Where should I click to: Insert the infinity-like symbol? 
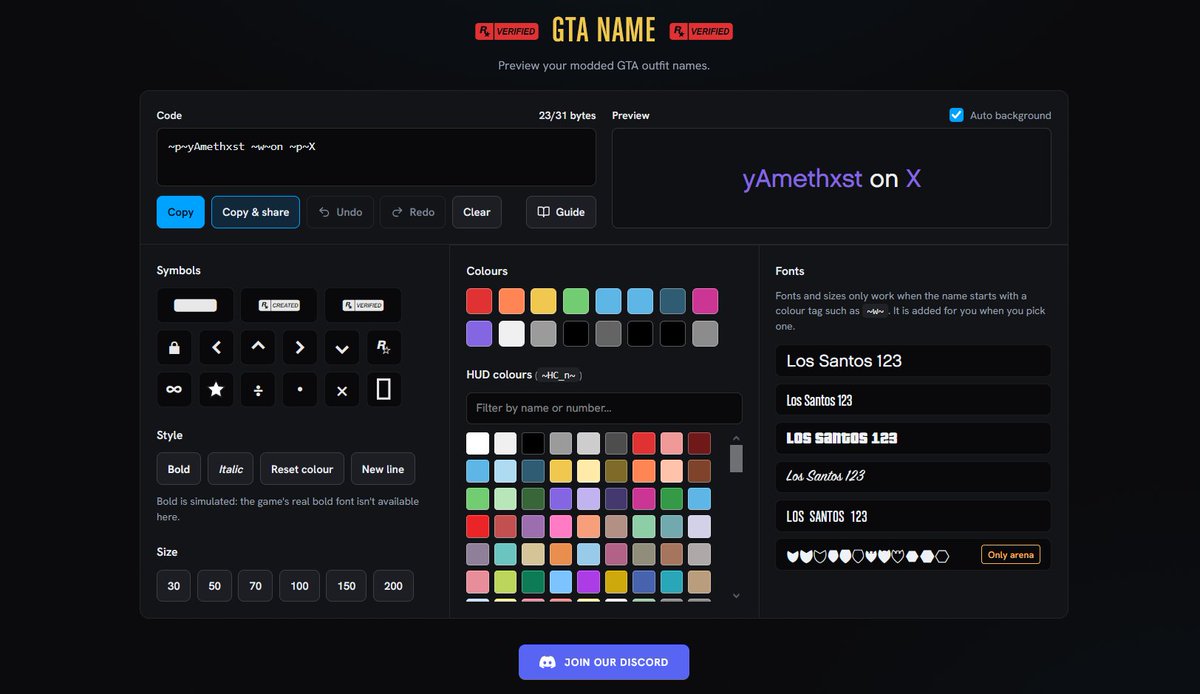coord(174,389)
